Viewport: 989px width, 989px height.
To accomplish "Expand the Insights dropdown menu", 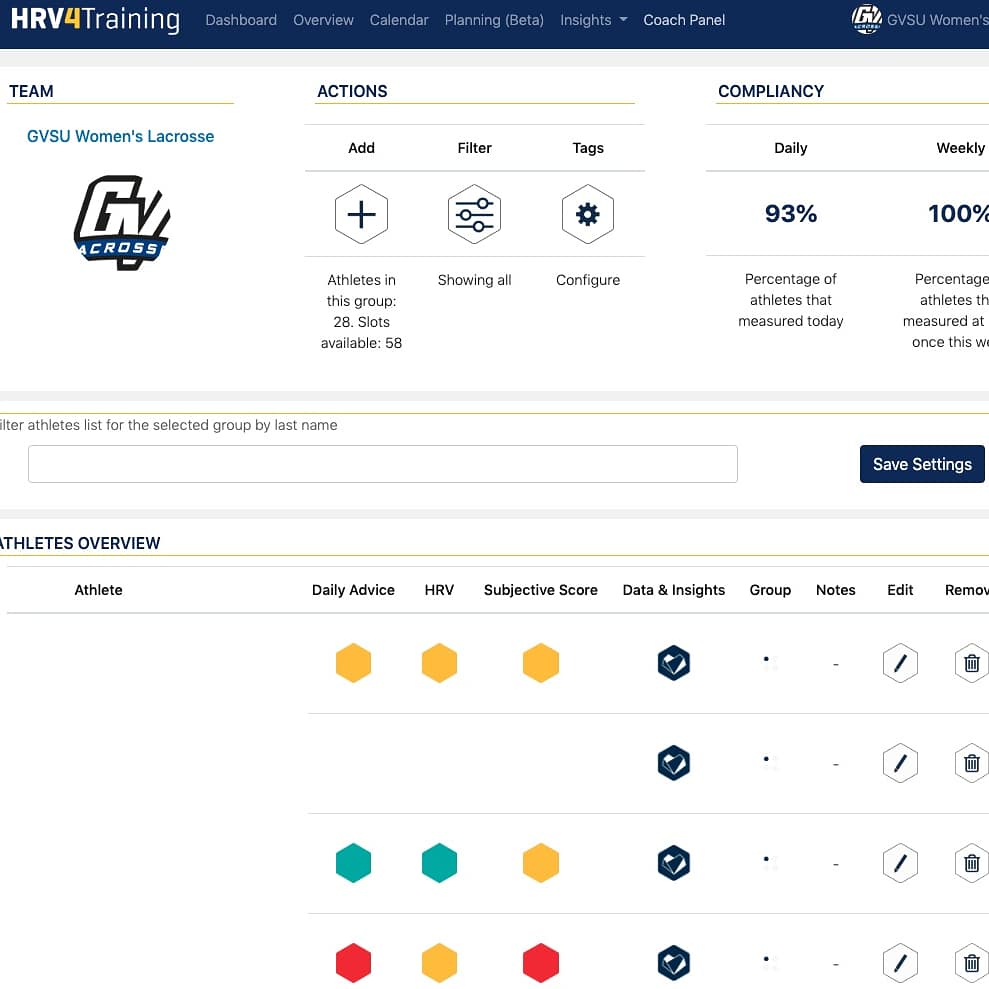I will (594, 20).
